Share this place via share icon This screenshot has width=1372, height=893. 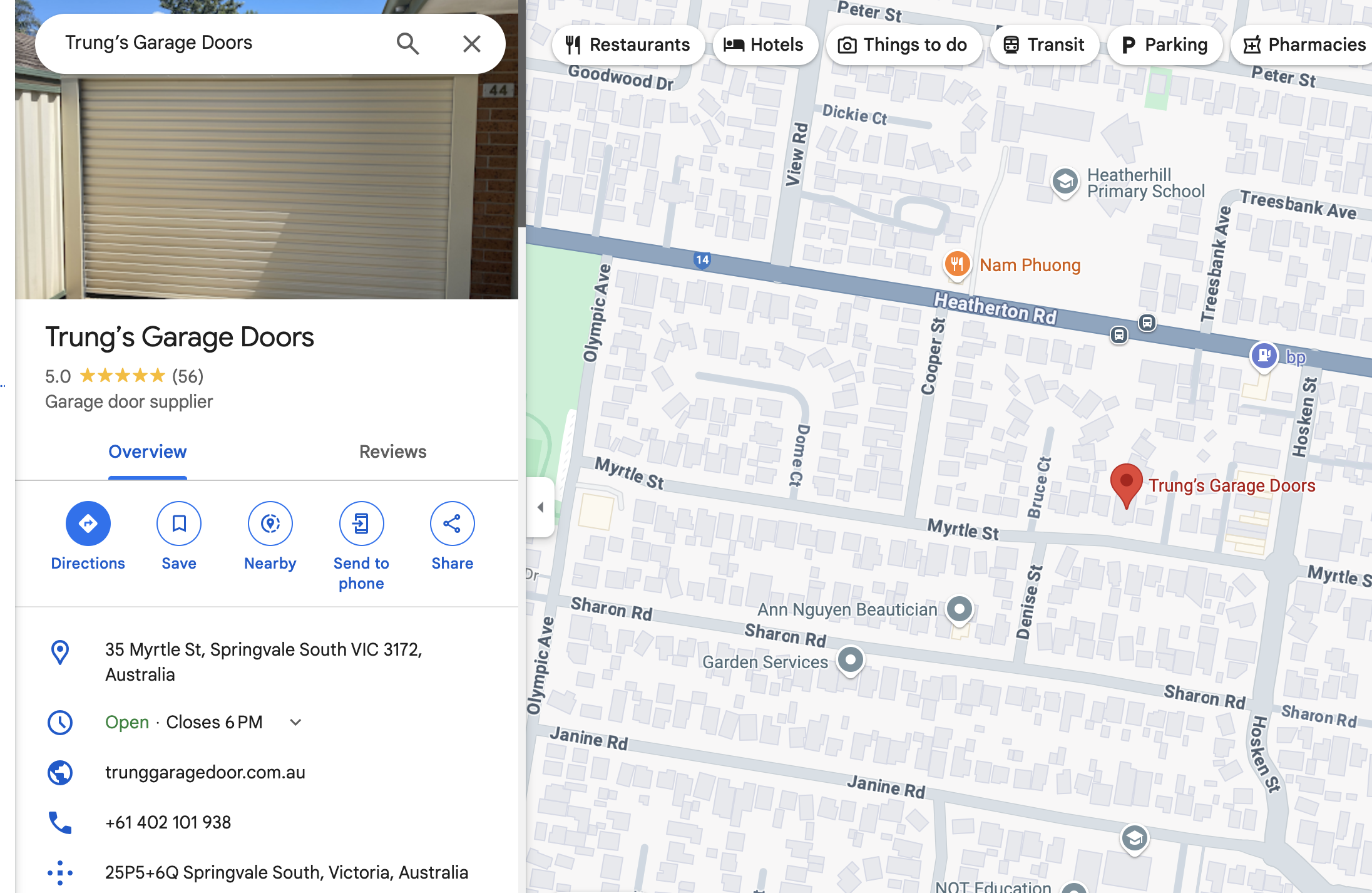[x=453, y=523]
